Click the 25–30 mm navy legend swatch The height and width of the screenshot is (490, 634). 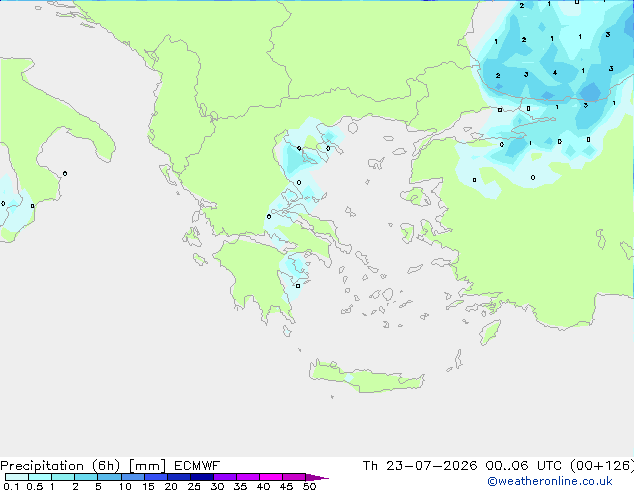(x=201, y=477)
